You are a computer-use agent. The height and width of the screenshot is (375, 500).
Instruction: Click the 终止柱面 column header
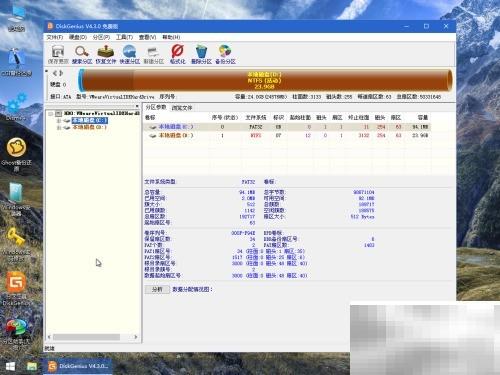[358, 117]
